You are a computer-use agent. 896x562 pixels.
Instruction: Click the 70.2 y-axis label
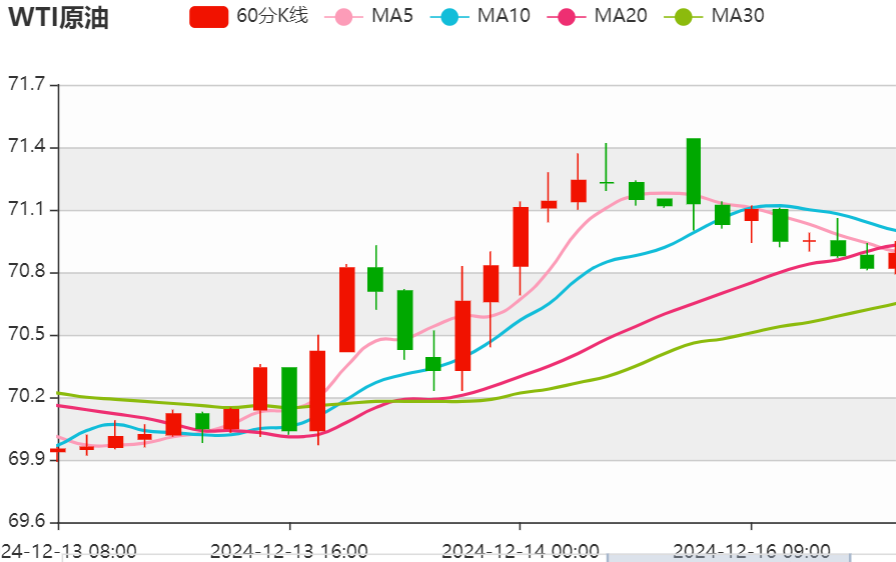point(26,396)
